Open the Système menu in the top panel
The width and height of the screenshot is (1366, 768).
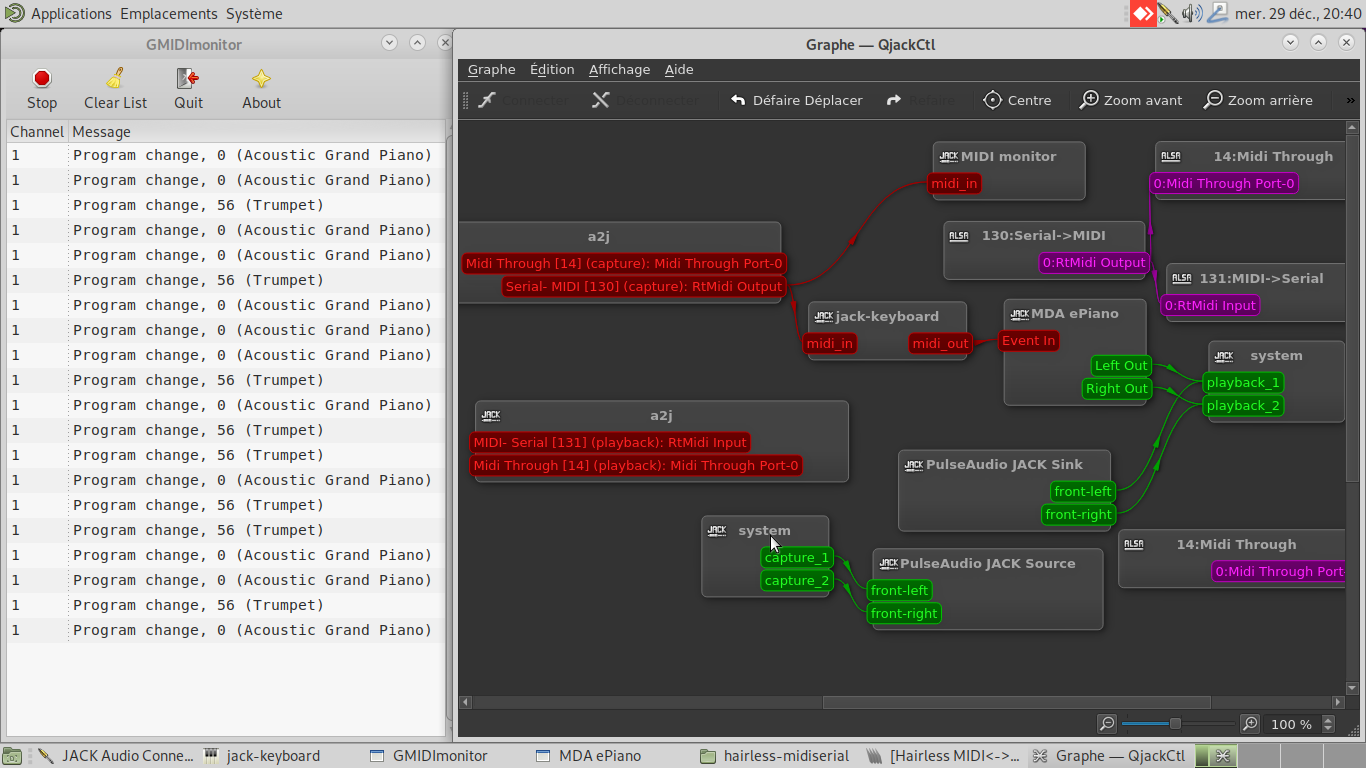pyautogui.click(x=254, y=14)
